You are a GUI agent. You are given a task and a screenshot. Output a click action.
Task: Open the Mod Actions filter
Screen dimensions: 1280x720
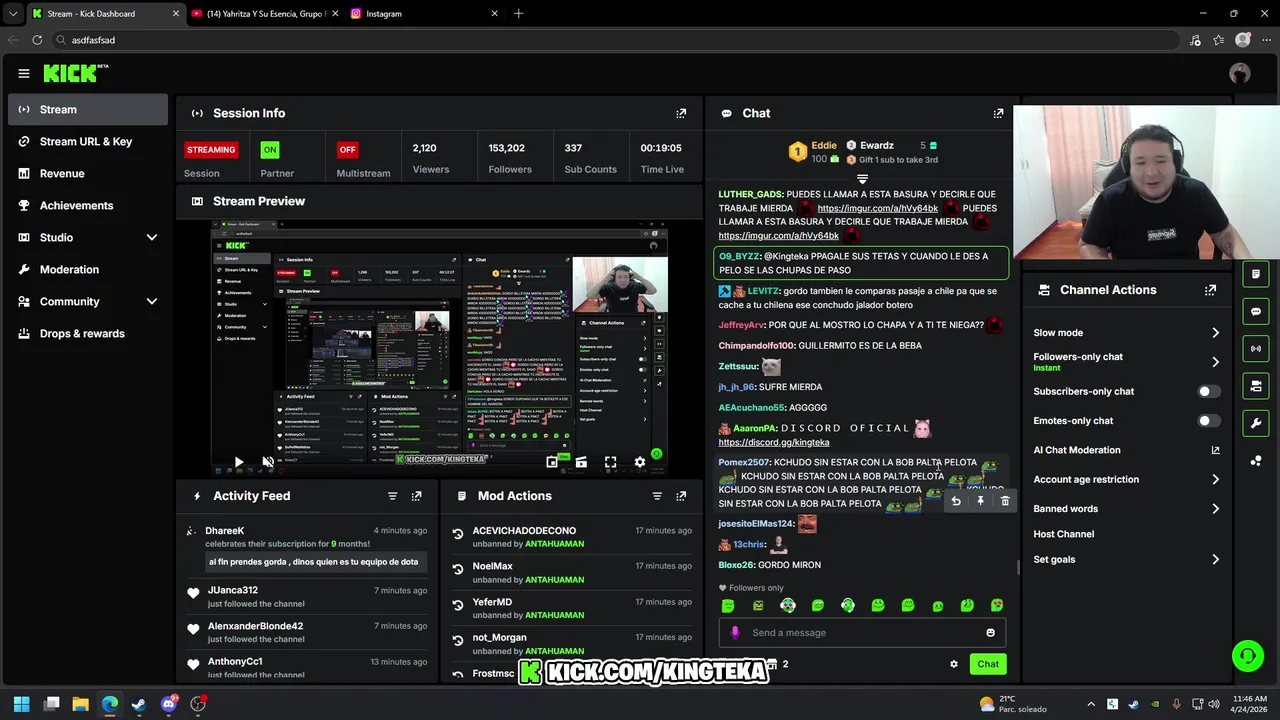tap(657, 496)
